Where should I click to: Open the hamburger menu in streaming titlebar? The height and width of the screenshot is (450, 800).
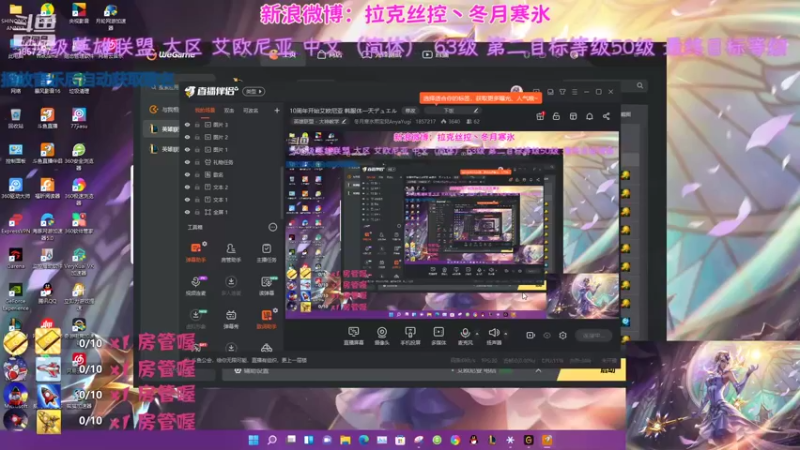[x=574, y=92]
